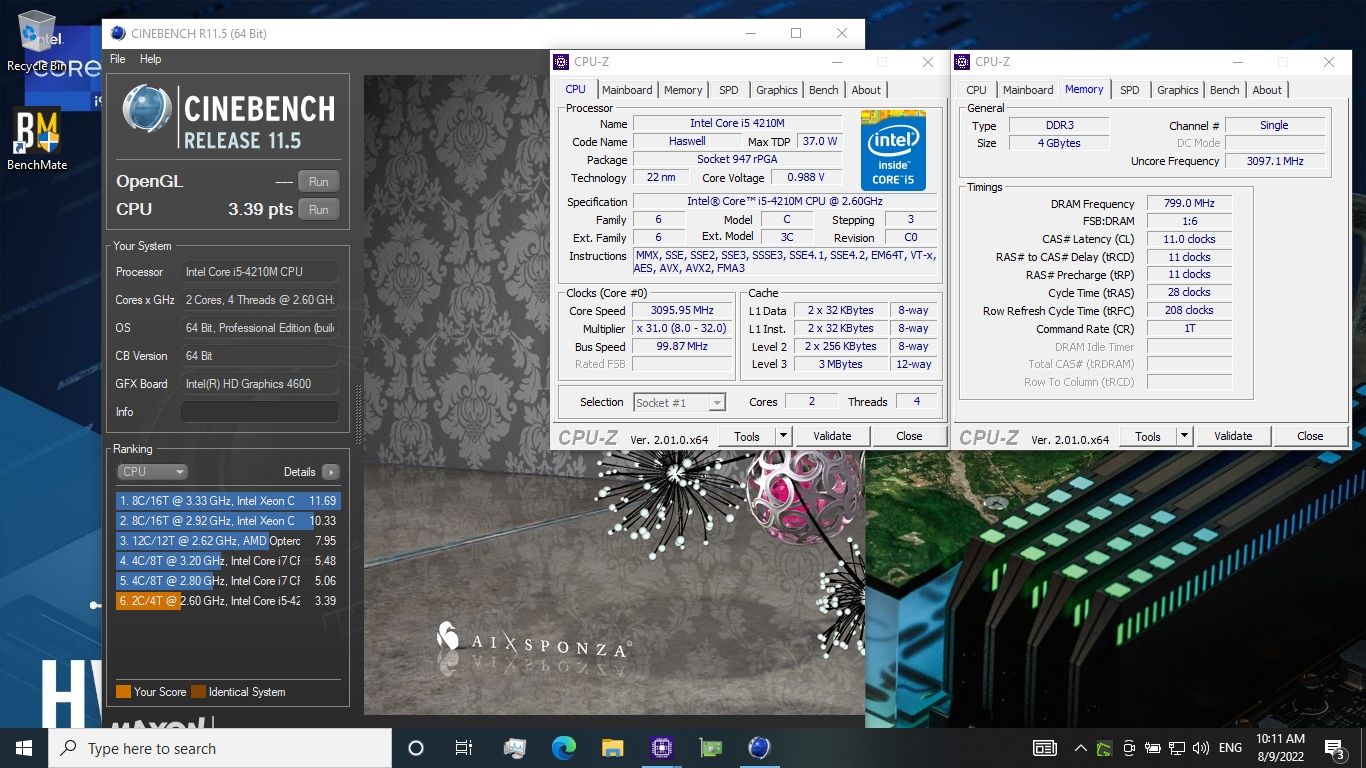This screenshot has height=768, width=1366.
Task: Open the BenchMate desktop shortcut
Action: point(37,138)
